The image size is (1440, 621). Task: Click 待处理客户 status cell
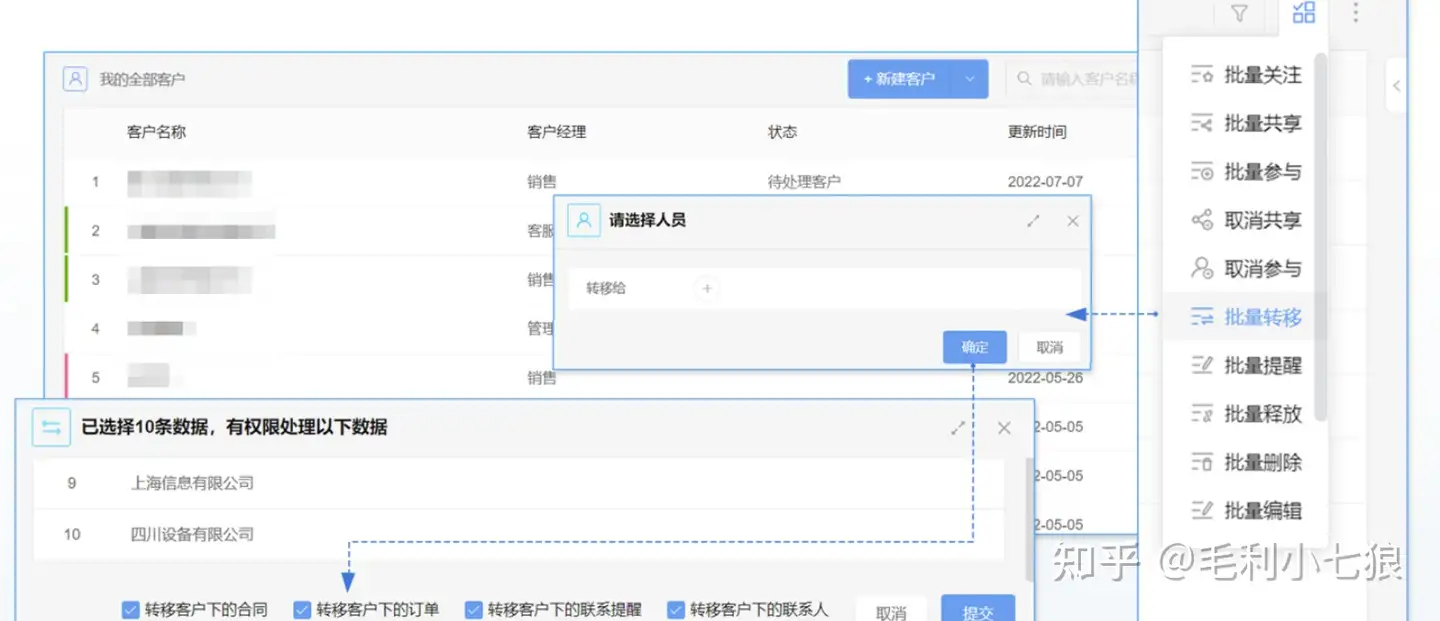click(804, 182)
